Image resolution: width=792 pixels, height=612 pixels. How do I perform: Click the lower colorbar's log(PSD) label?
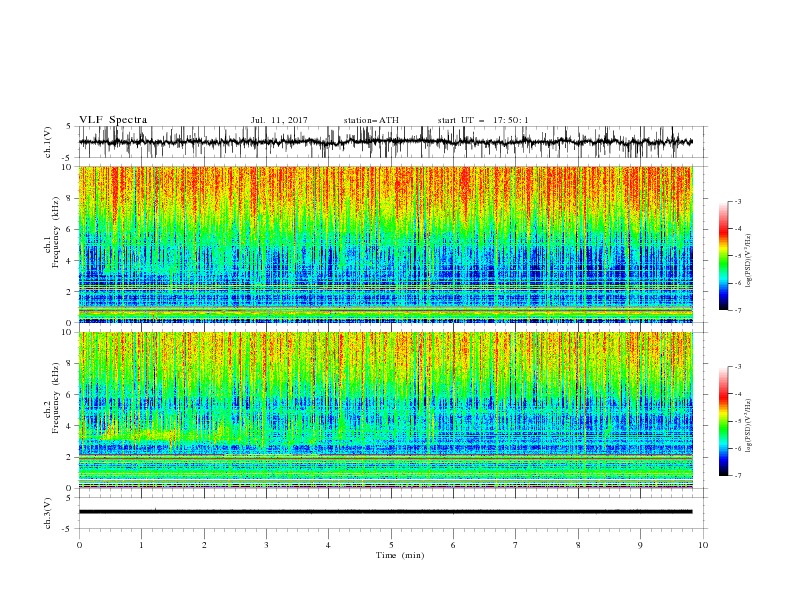pos(749,426)
